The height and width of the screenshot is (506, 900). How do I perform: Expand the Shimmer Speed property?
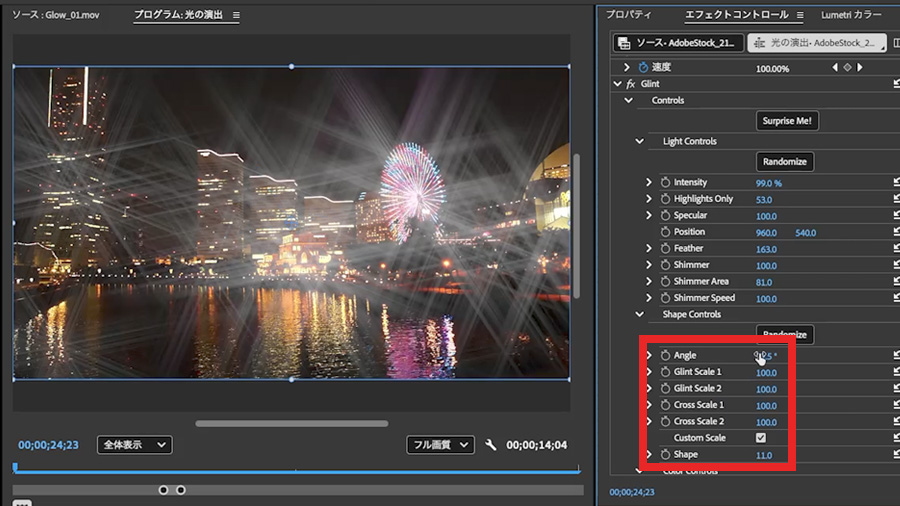point(649,298)
